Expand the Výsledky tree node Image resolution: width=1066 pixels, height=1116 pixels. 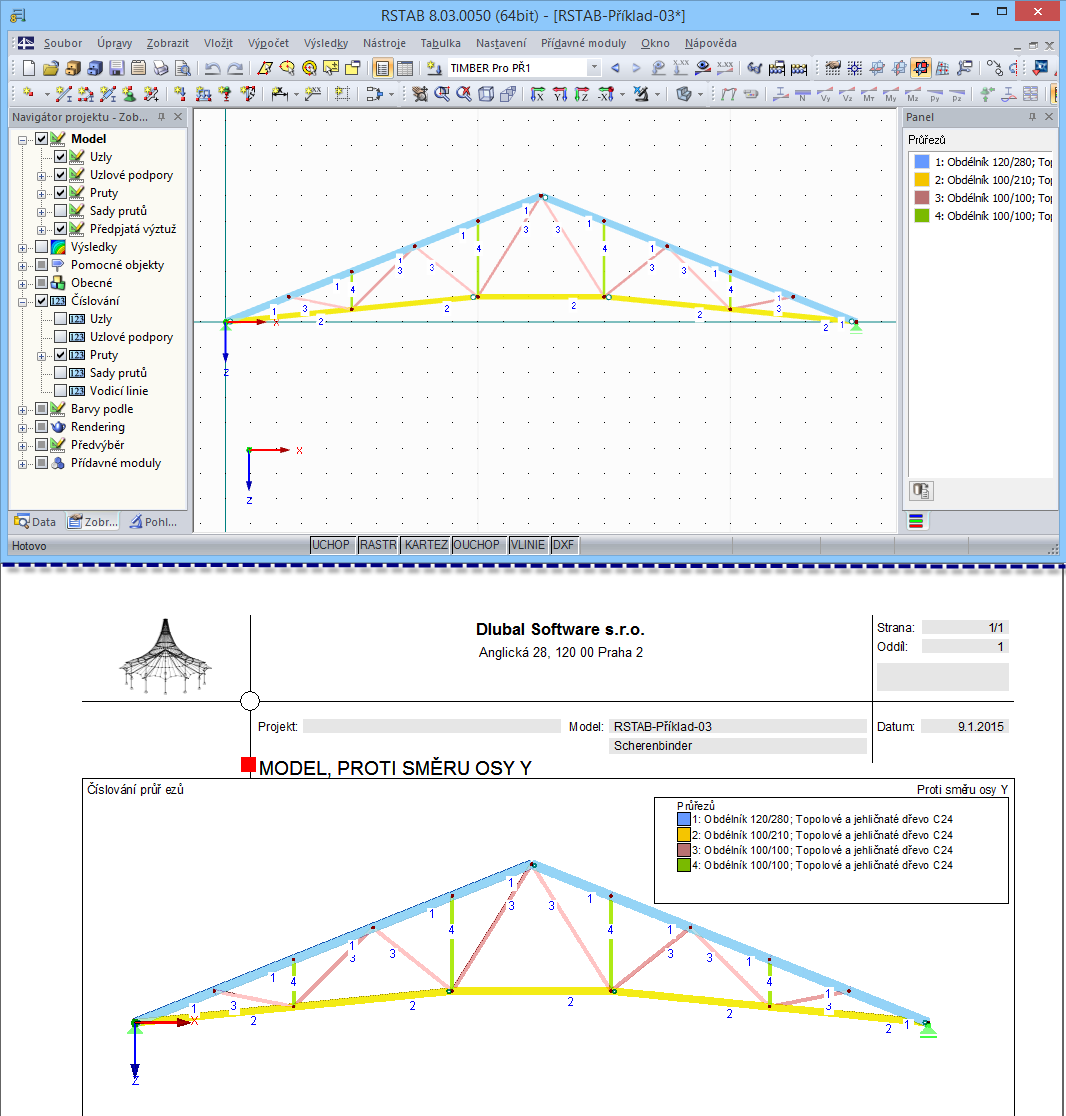pos(23,248)
